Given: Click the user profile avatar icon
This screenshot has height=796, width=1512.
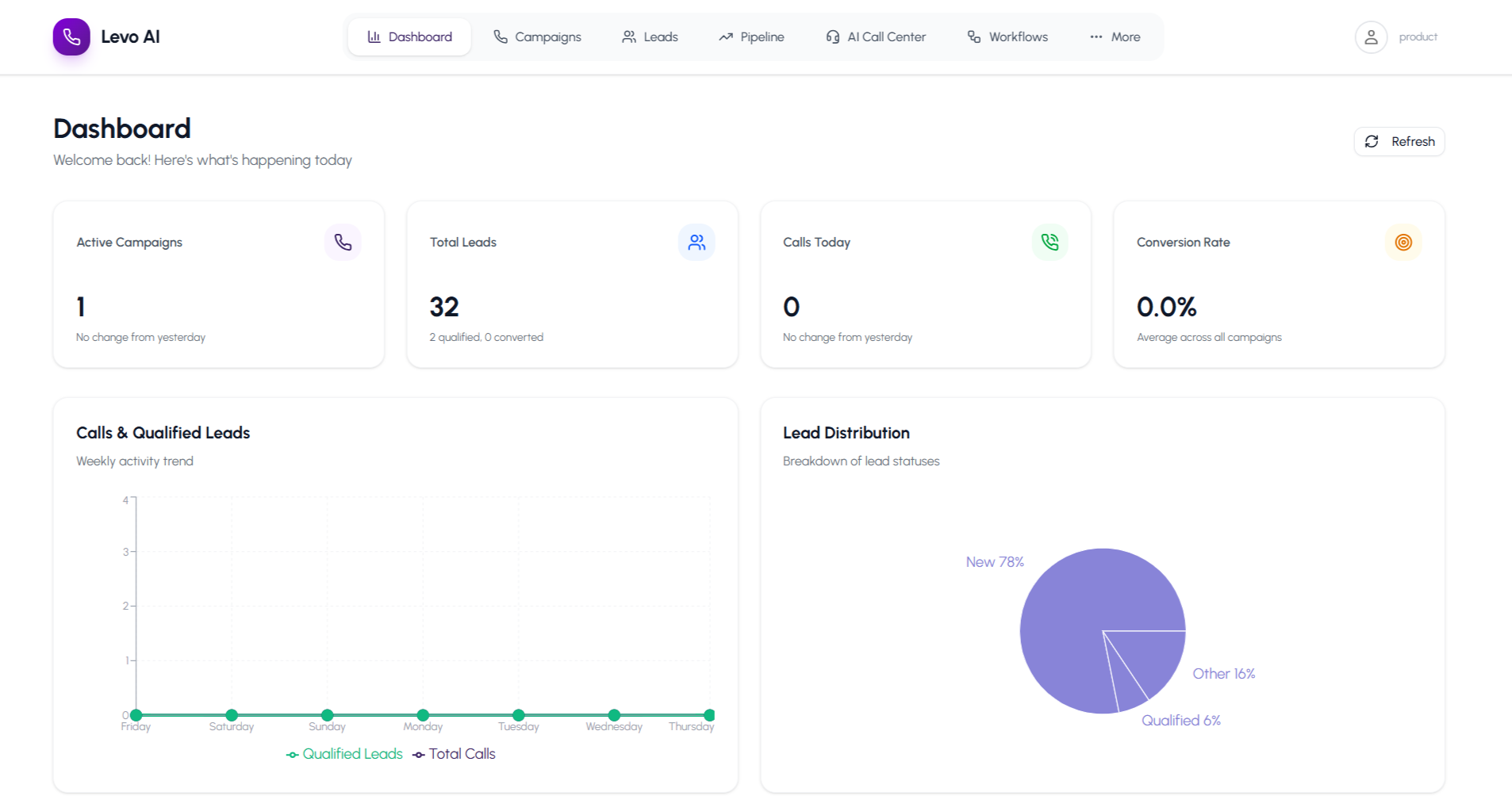Looking at the screenshot, I should pos(1372,36).
